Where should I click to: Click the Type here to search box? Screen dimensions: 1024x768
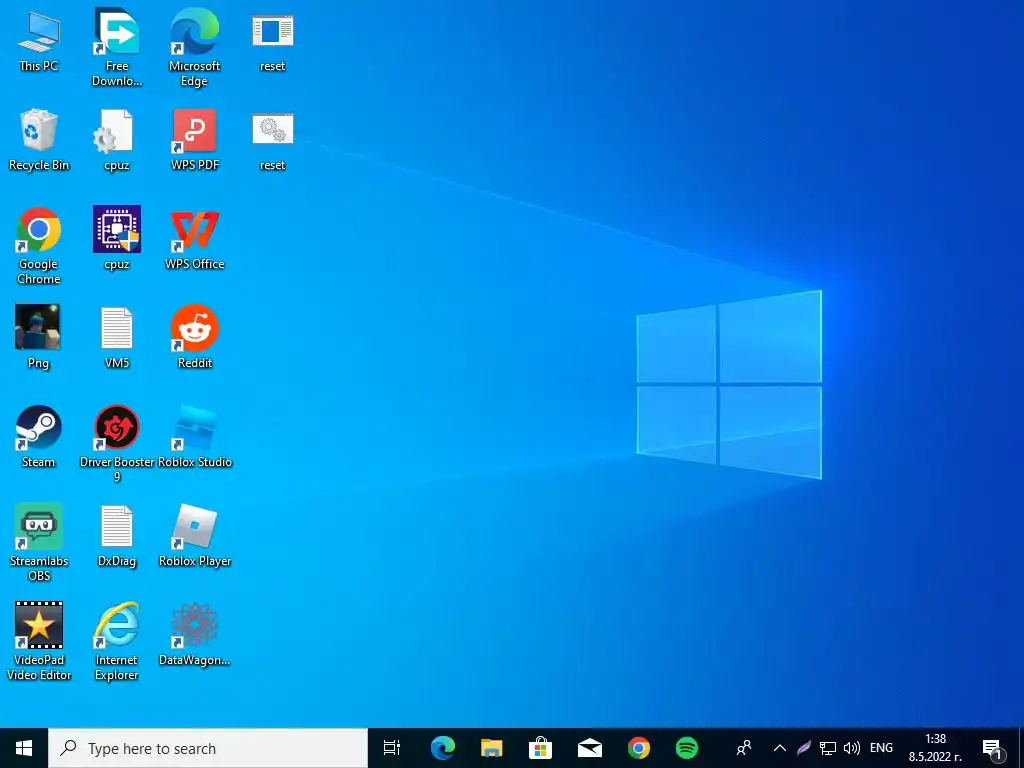click(x=208, y=748)
